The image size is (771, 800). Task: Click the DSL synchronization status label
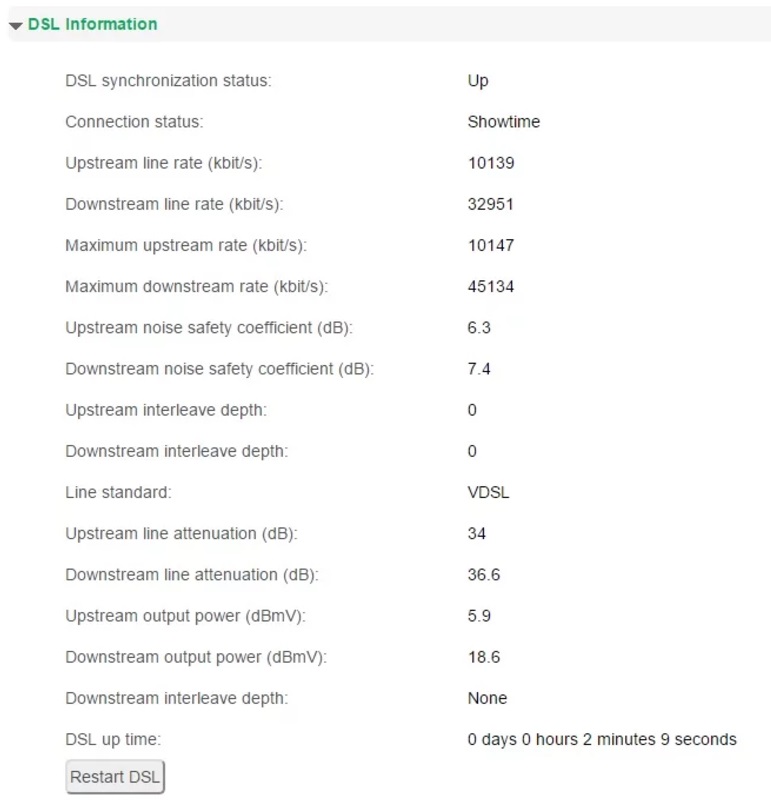pos(168,81)
